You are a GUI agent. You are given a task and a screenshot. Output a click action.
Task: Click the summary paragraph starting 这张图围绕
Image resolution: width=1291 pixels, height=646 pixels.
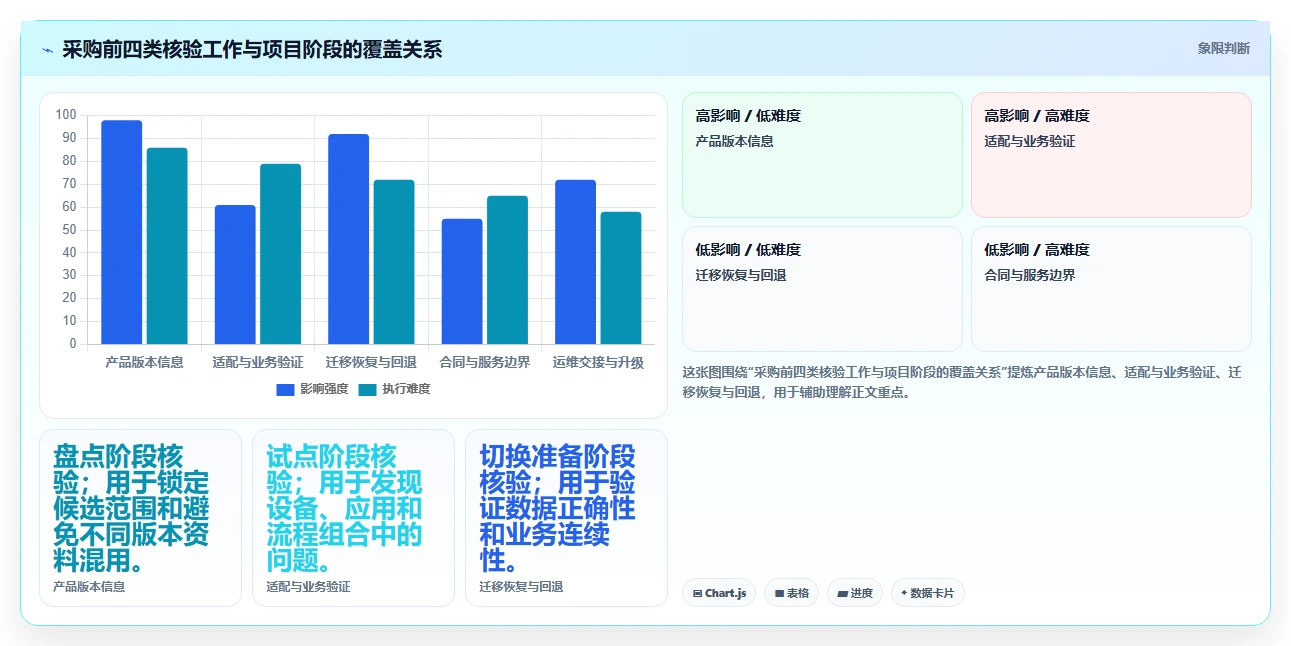962,382
